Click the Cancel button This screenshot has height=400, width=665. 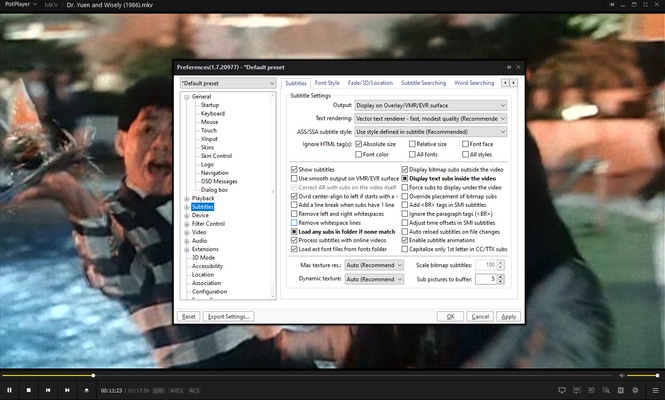point(480,316)
